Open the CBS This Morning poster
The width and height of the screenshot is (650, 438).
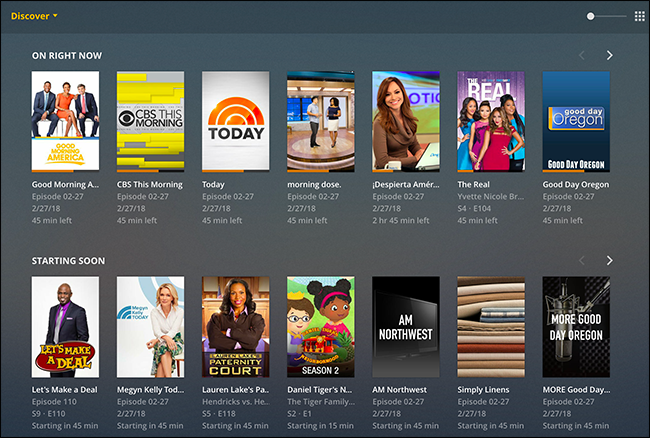[150, 121]
